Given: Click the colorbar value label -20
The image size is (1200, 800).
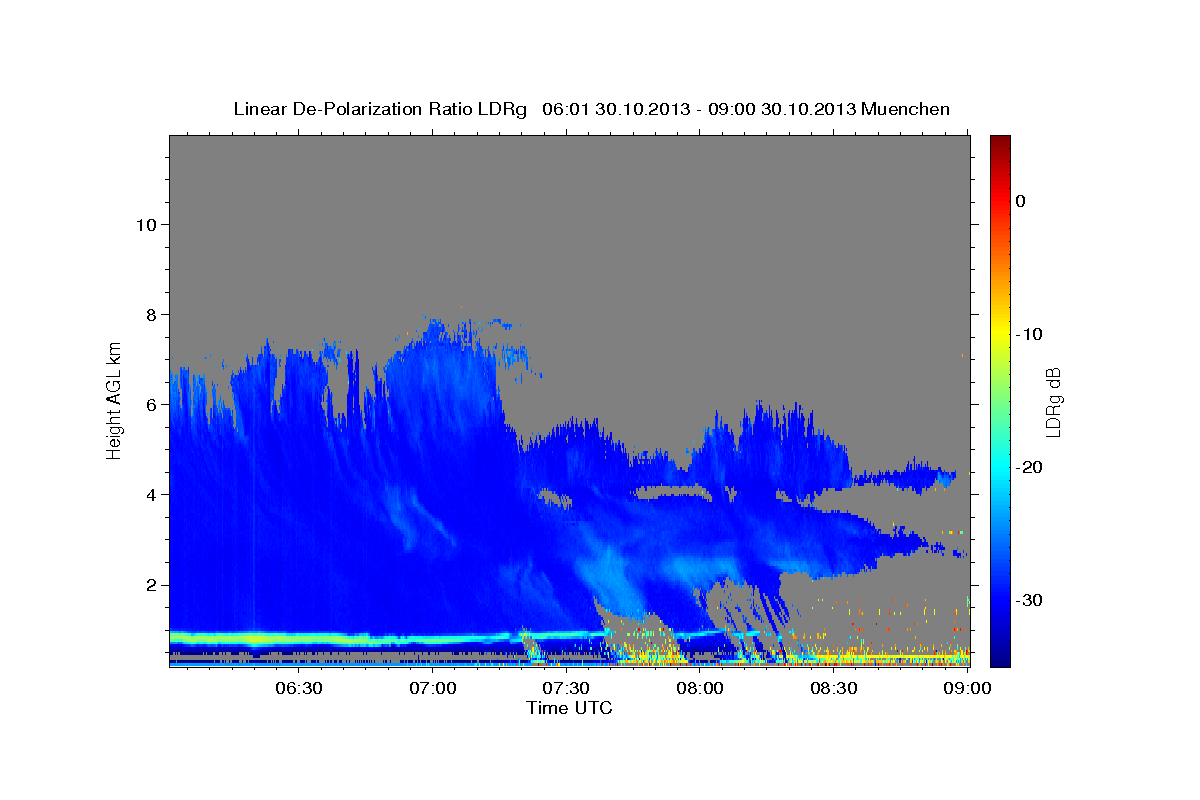Looking at the screenshot, I should (1031, 467).
